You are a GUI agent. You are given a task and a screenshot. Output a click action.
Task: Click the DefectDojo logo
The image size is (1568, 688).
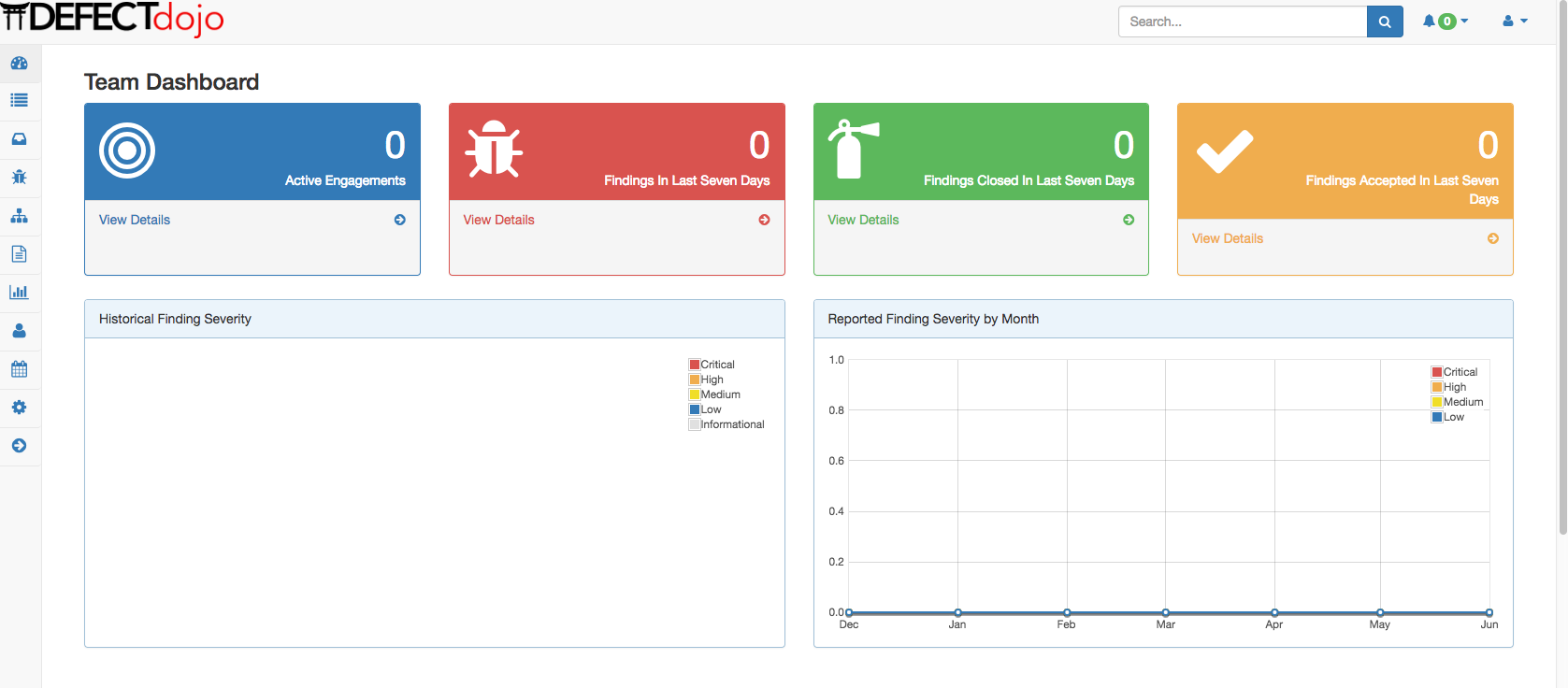112,19
